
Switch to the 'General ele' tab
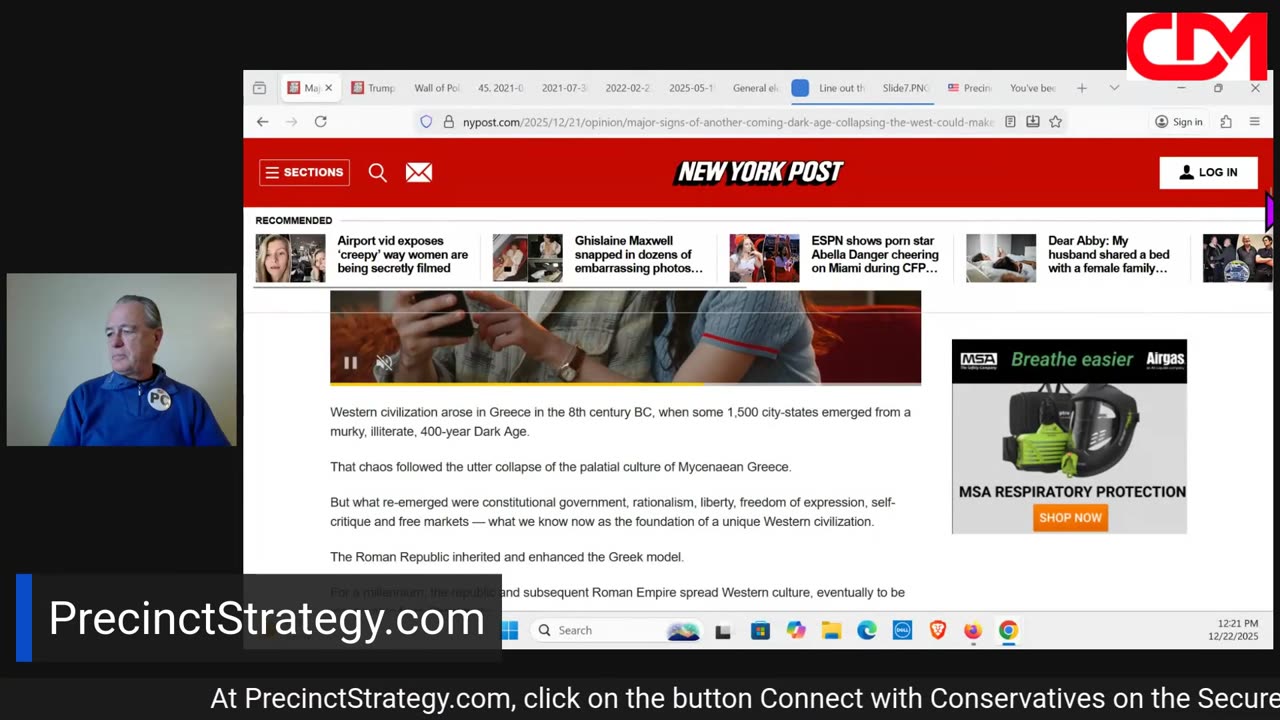coord(755,88)
